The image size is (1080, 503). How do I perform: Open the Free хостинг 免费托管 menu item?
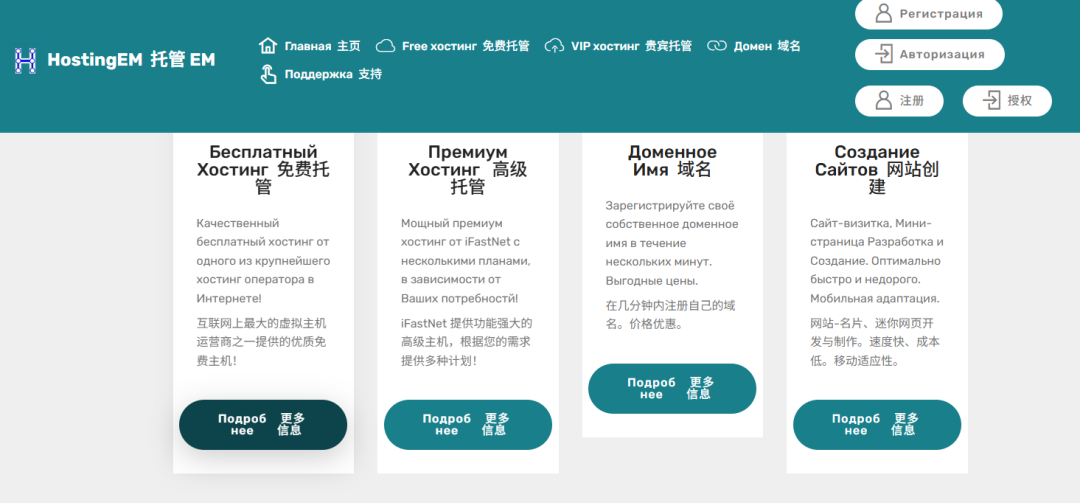point(453,46)
